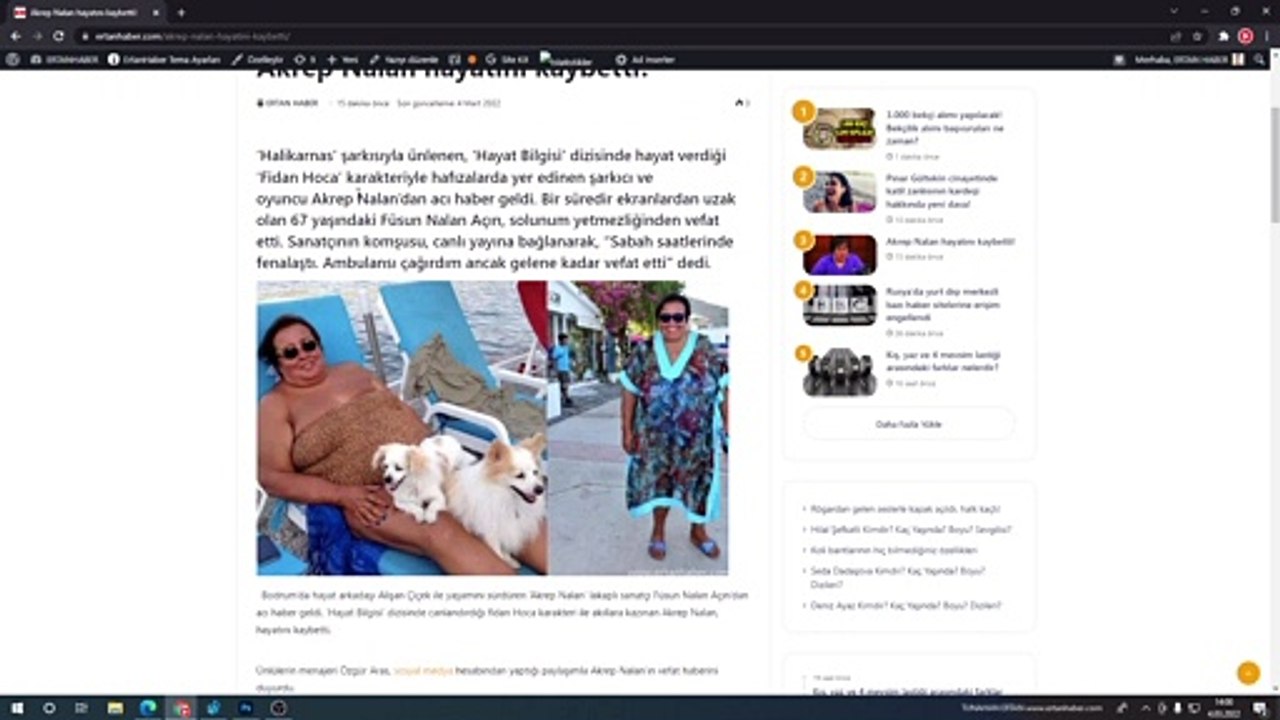Open site name dashboard item in admin bar
The height and width of the screenshot is (720, 1280).
(x=64, y=60)
